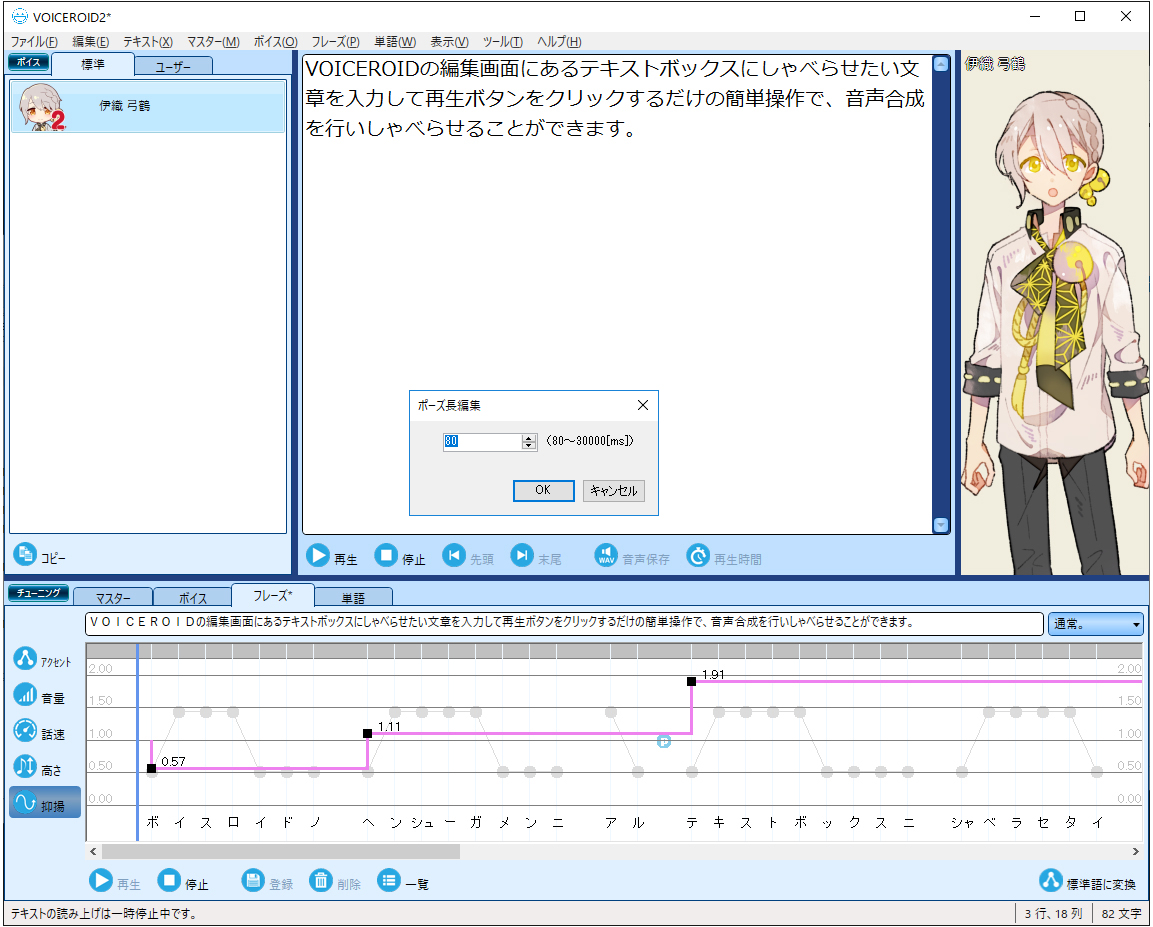Play the phrase in tuning panel
This screenshot has height=927, width=1153.
click(101, 881)
